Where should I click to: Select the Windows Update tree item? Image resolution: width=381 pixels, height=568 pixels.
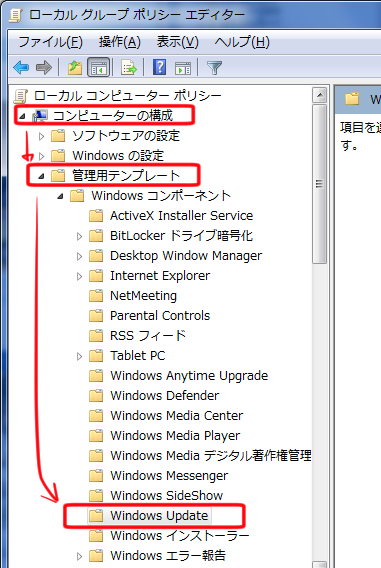159,515
